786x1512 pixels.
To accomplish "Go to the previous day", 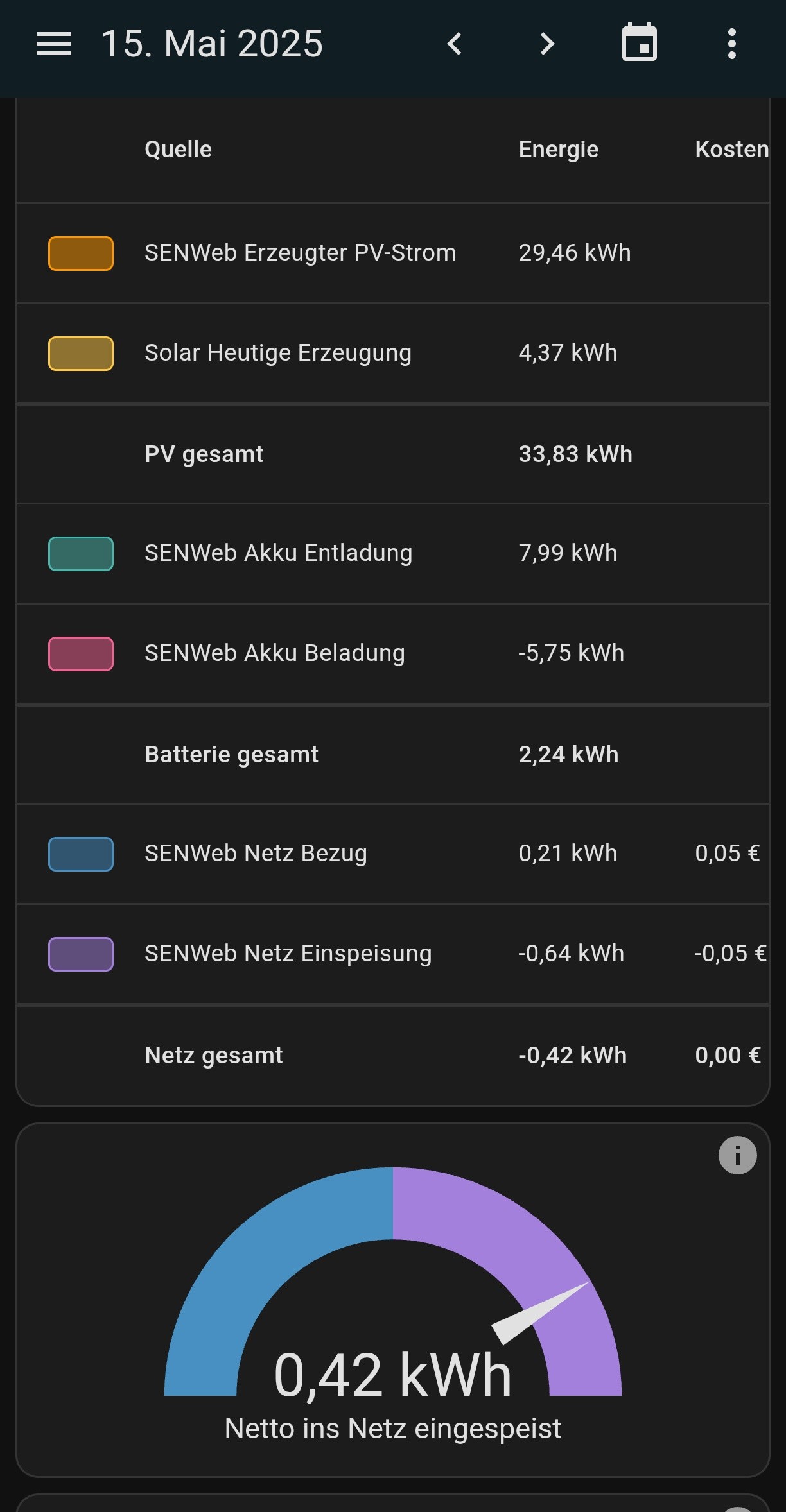I will (x=455, y=44).
